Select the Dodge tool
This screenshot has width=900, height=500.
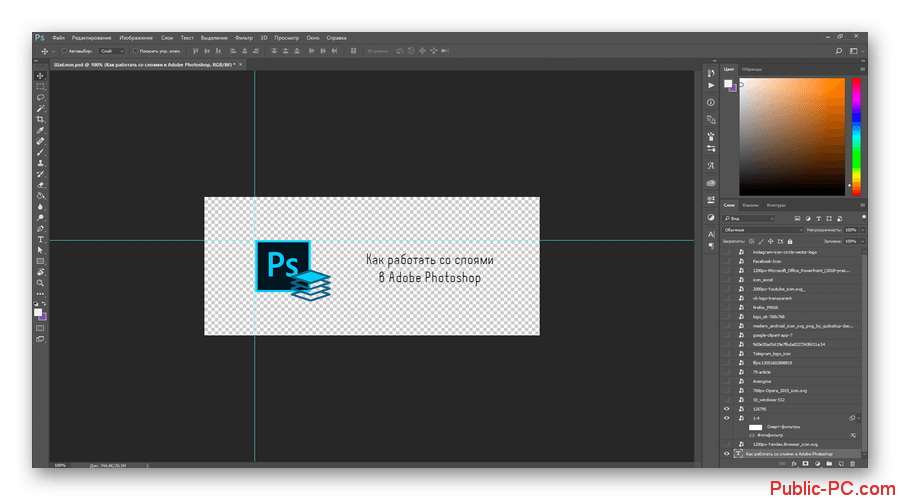pyautogui.click(x=40, y=218)
